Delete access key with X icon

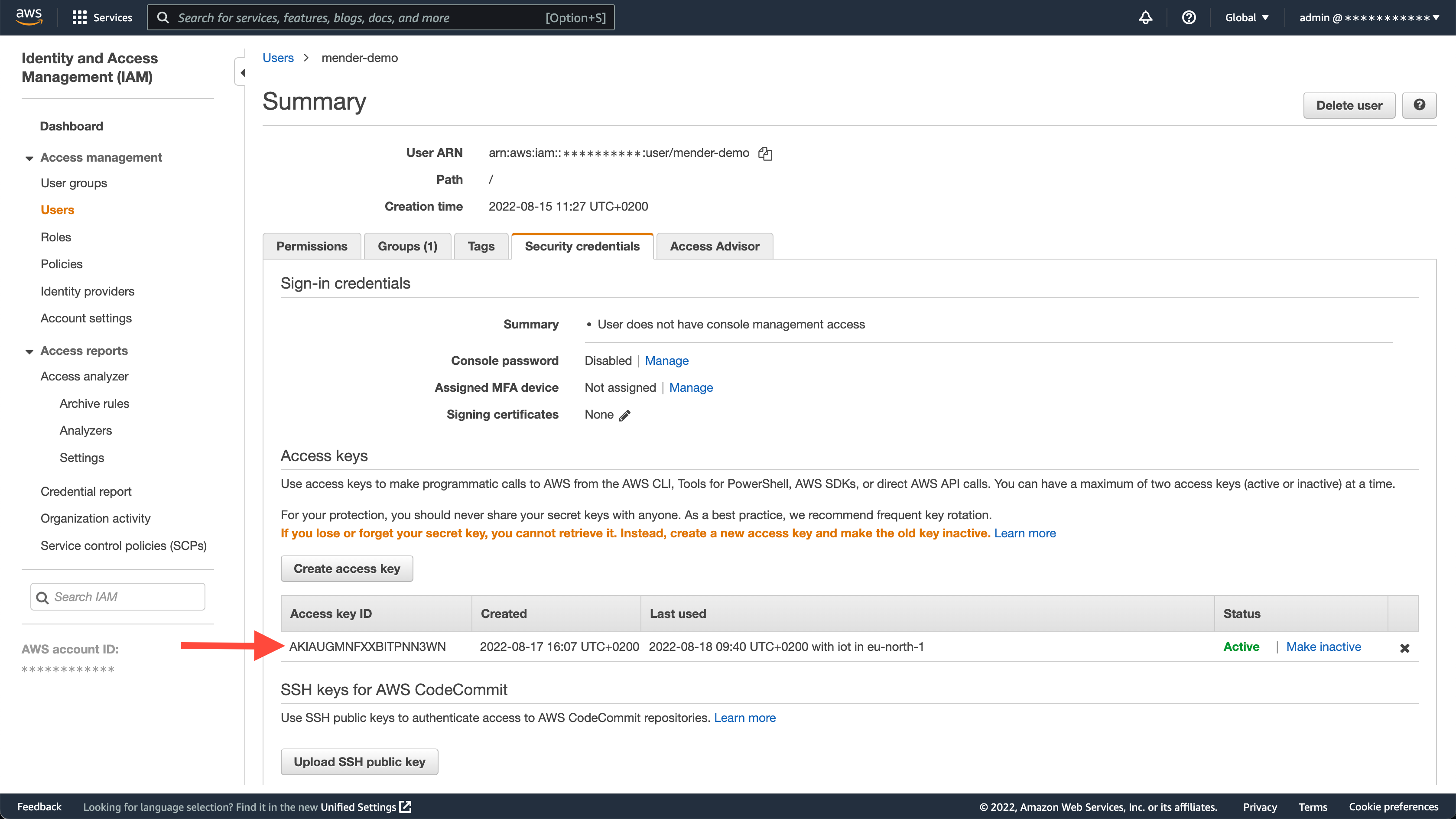pyautogui.click(x=1404, y=648)
